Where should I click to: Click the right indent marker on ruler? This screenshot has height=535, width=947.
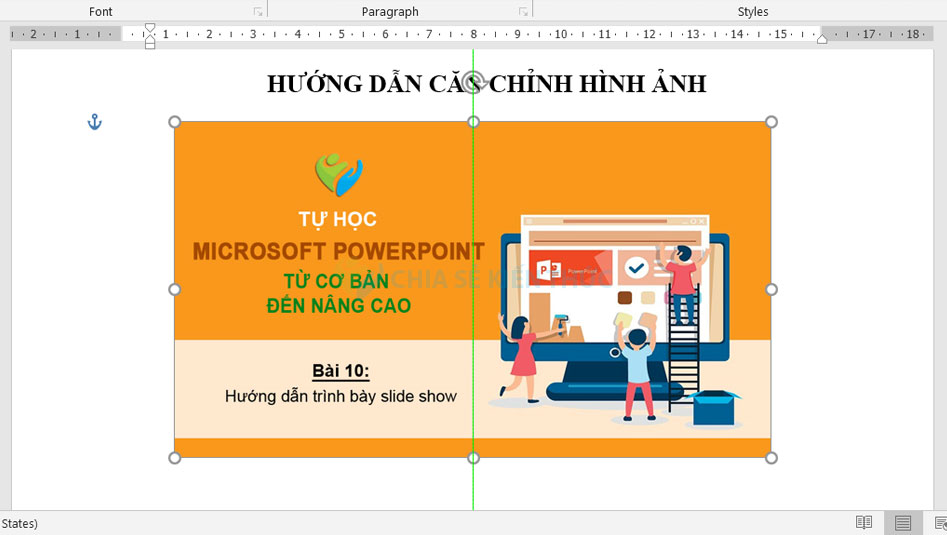pos(822,39)
